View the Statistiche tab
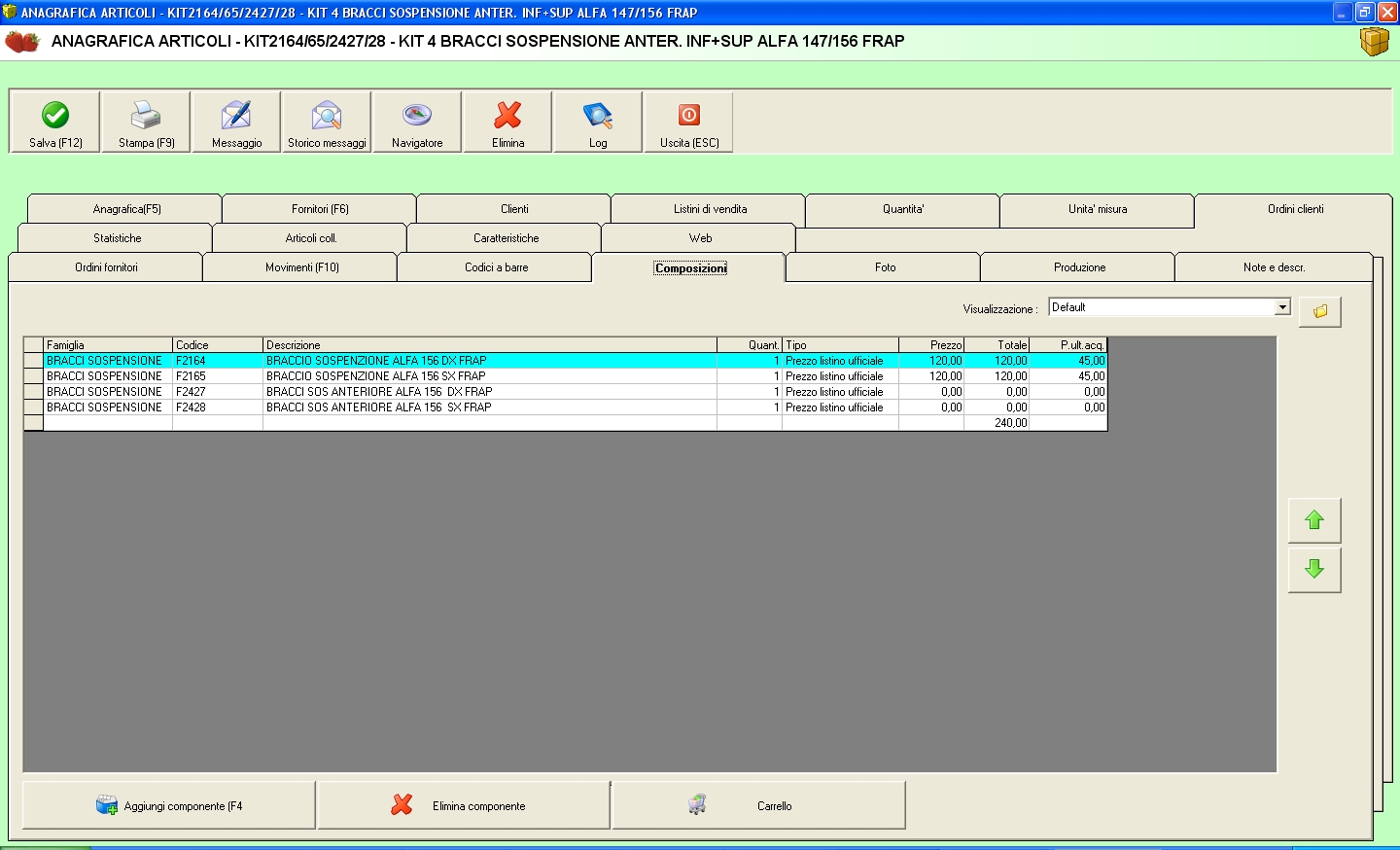Viewport: 1400px width, 850px height. tap(117, 238)
